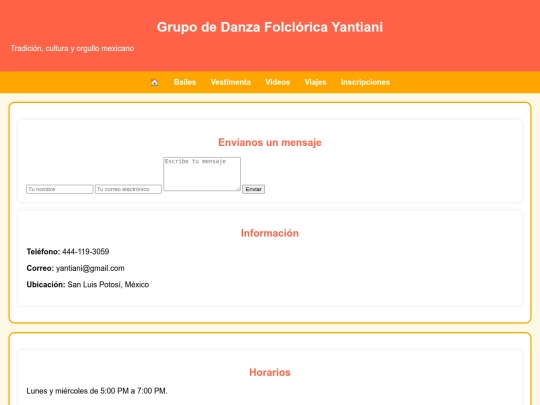The width and height of the screenshot is (540, 405).
Task: Open the Viajes page
Action: click(315, 82)
